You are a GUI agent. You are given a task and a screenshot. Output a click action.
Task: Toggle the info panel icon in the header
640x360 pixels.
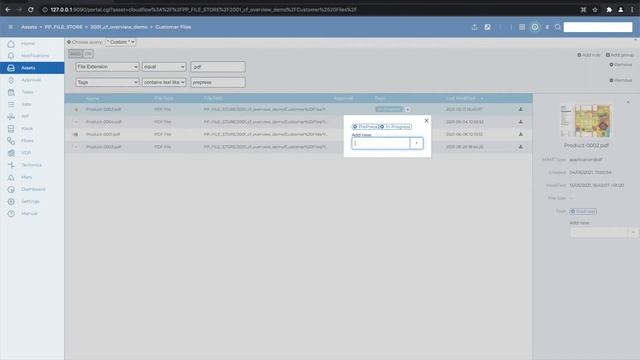pyautogui.click(x=535, y=27)
